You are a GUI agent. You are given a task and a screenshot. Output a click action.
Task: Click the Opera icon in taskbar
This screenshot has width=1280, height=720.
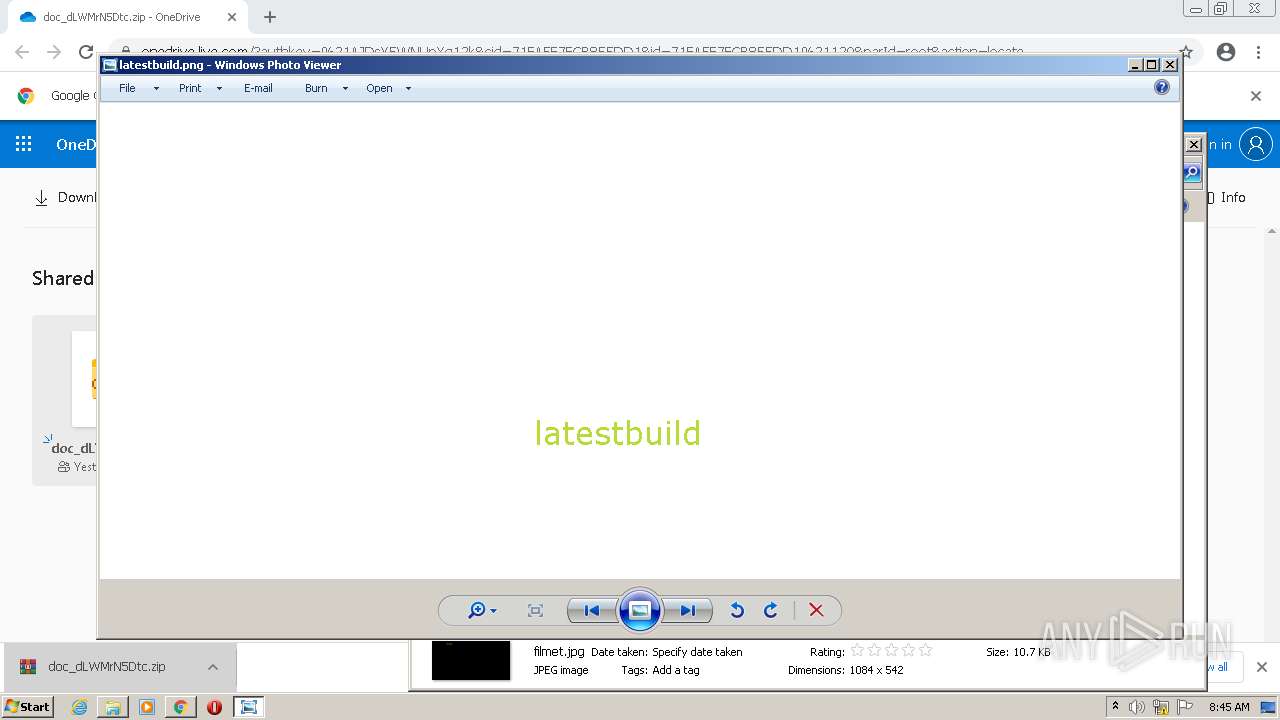(x=214, y=707)
